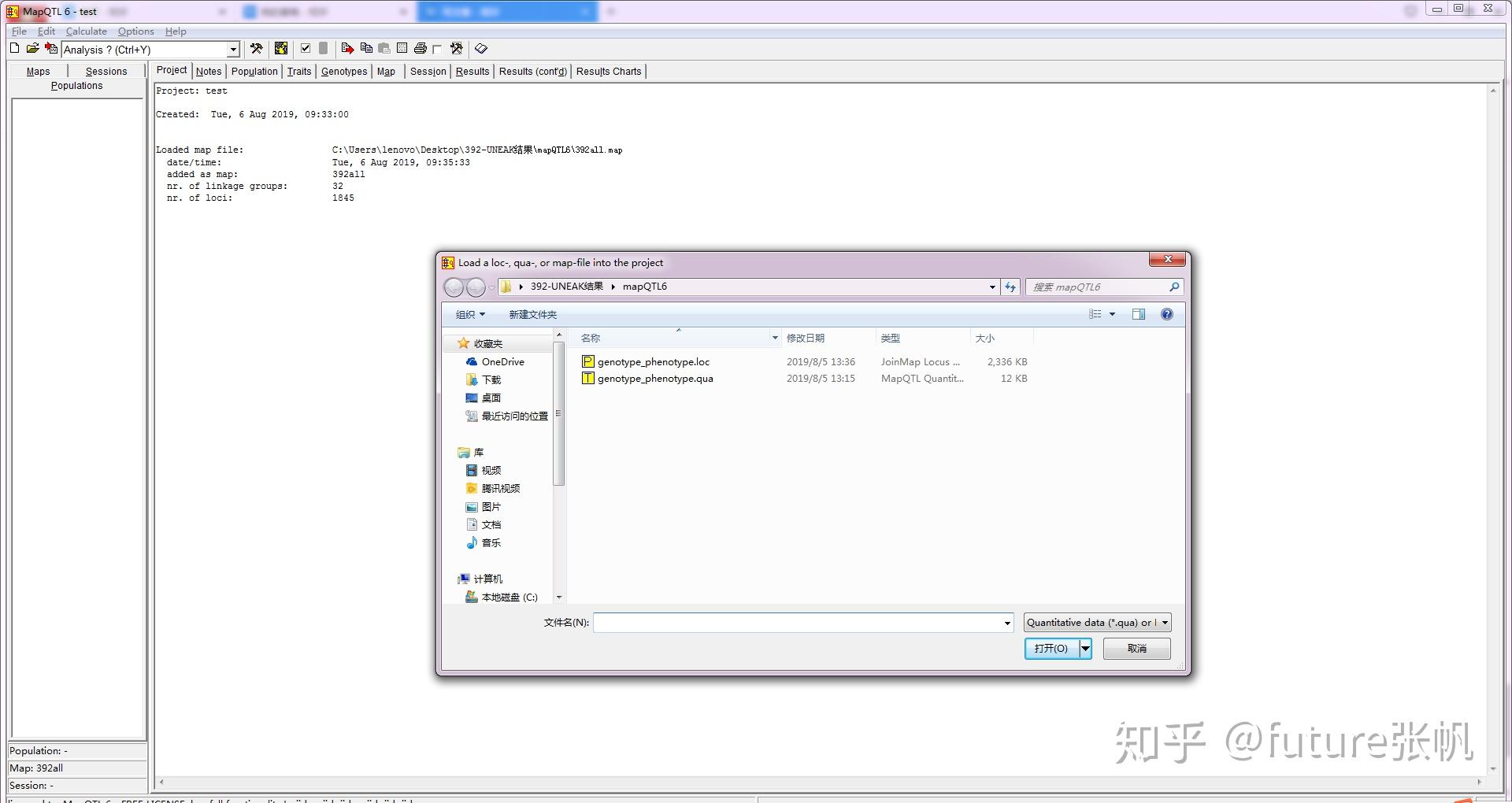Click the Refresh icon beside the address bar
Image resolution: width=1512 pixels, height=803 pixels.
point(1010,287)
